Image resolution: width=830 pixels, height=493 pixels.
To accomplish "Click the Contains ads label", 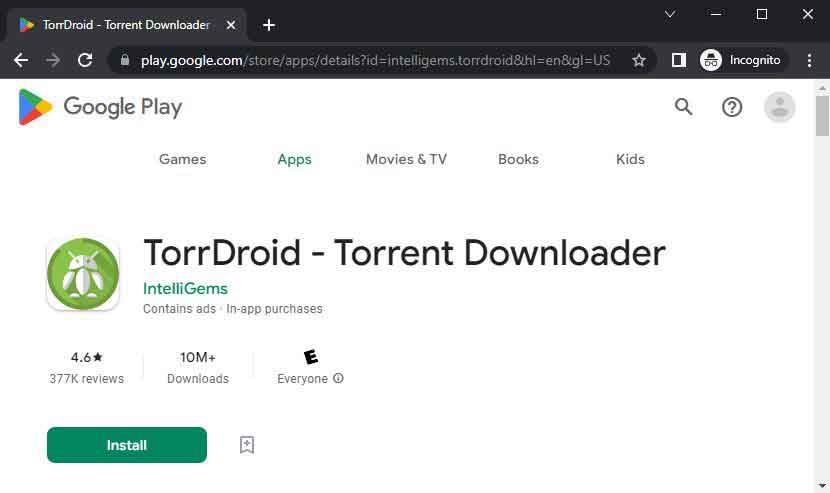I will click(179, 309).
